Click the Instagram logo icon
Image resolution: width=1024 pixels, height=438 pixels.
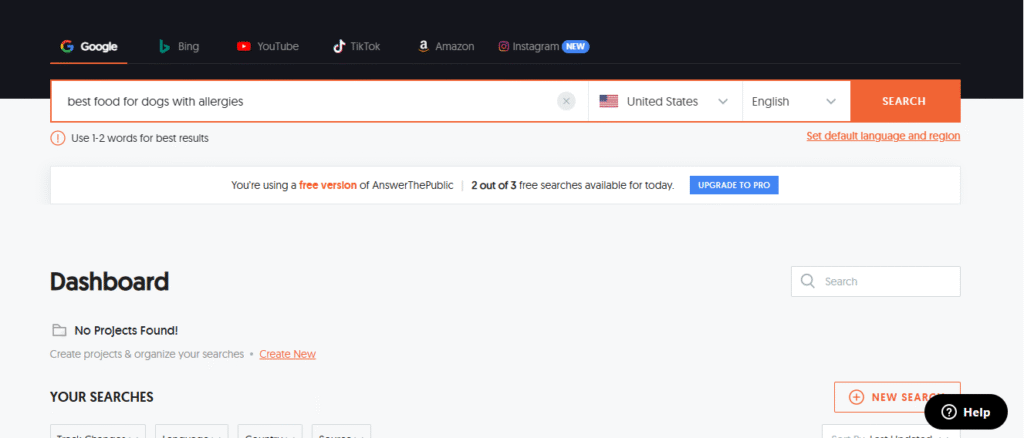[x=504, y=46]
